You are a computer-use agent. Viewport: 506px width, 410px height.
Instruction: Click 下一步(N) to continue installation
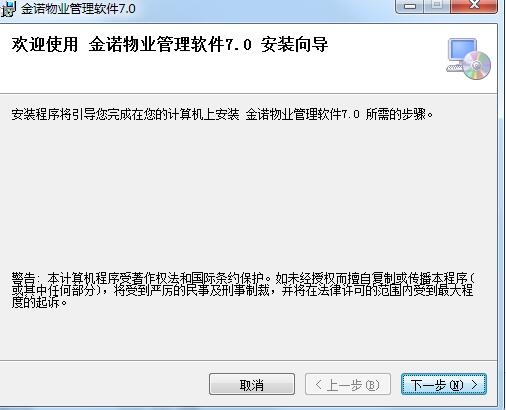tap(444, 385)
